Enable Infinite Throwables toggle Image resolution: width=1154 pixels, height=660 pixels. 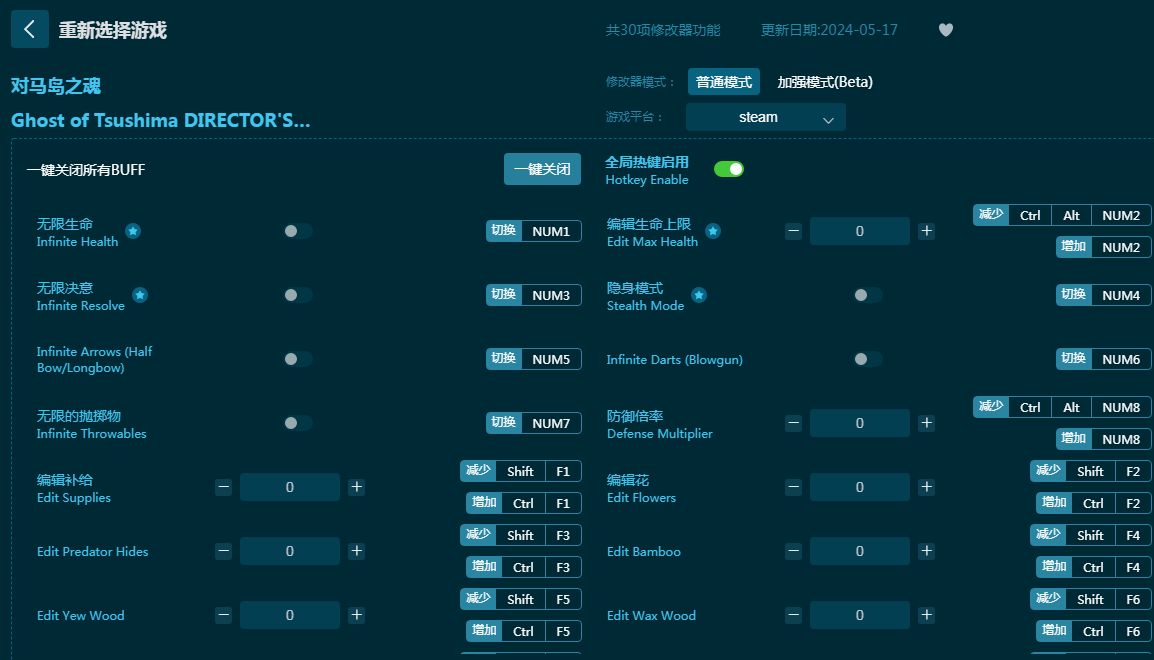coord(298,423)
